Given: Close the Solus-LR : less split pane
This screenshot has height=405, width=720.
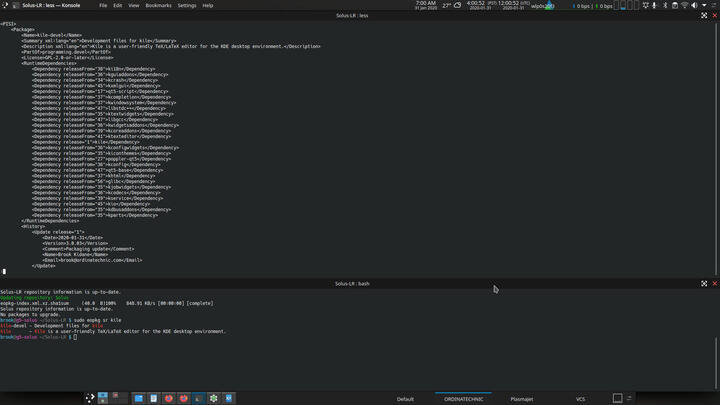Looking at the screenshot, I should 714,16.
